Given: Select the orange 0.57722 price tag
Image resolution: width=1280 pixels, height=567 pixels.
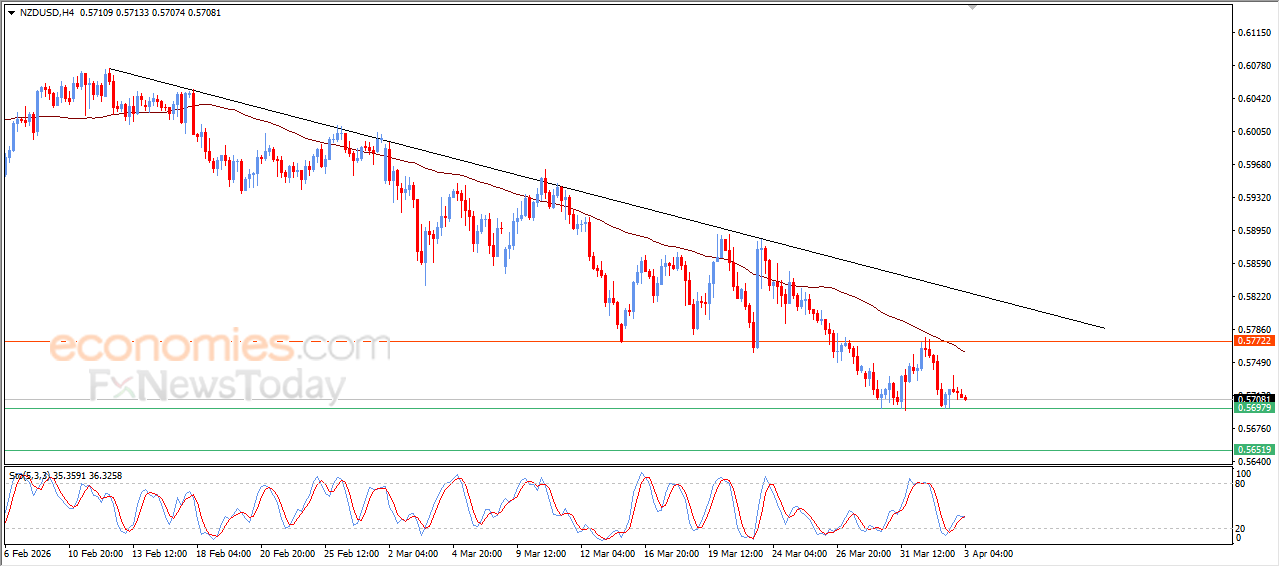Looking at the screenshot, I should pos(1254,341).
